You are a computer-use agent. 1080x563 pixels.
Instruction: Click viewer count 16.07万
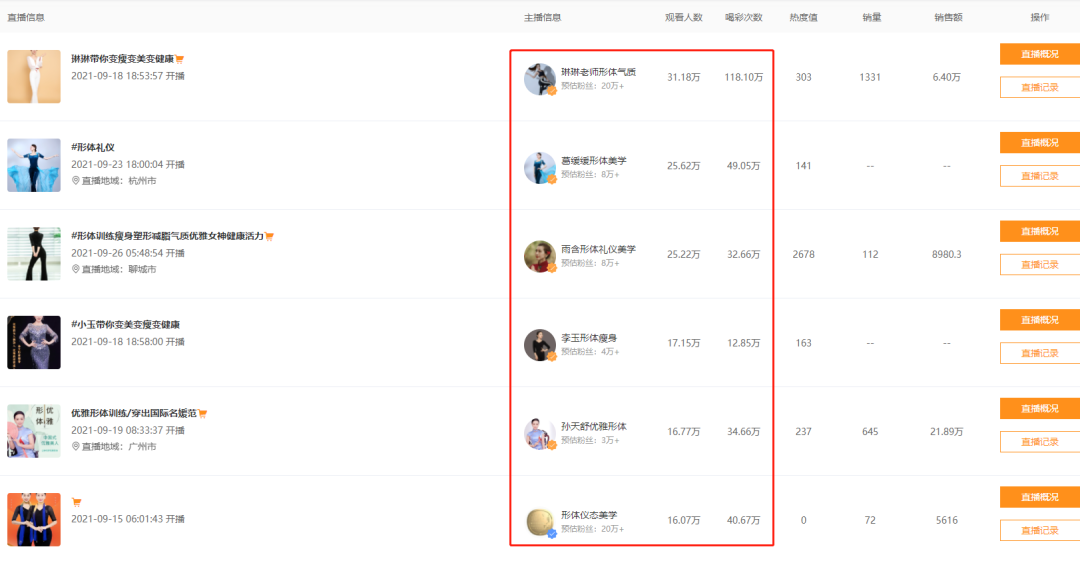pos(683,520)
